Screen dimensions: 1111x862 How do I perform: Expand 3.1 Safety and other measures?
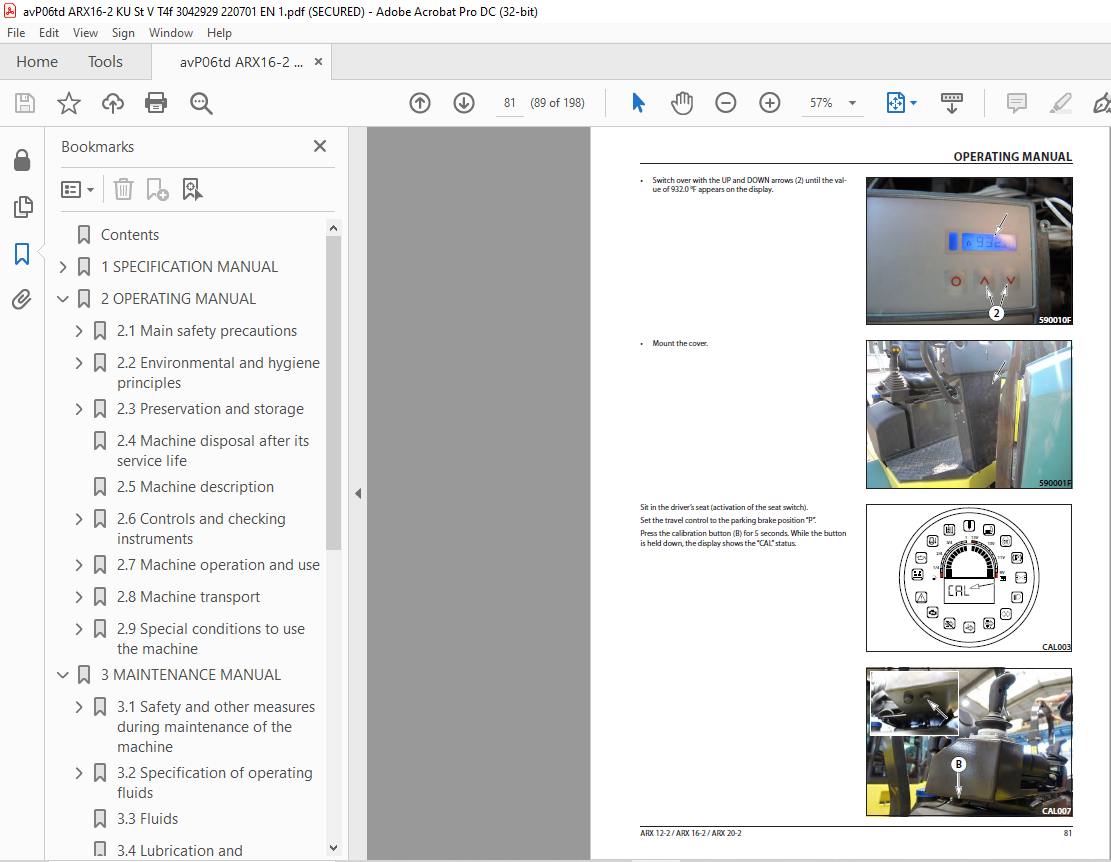[79, 706]
